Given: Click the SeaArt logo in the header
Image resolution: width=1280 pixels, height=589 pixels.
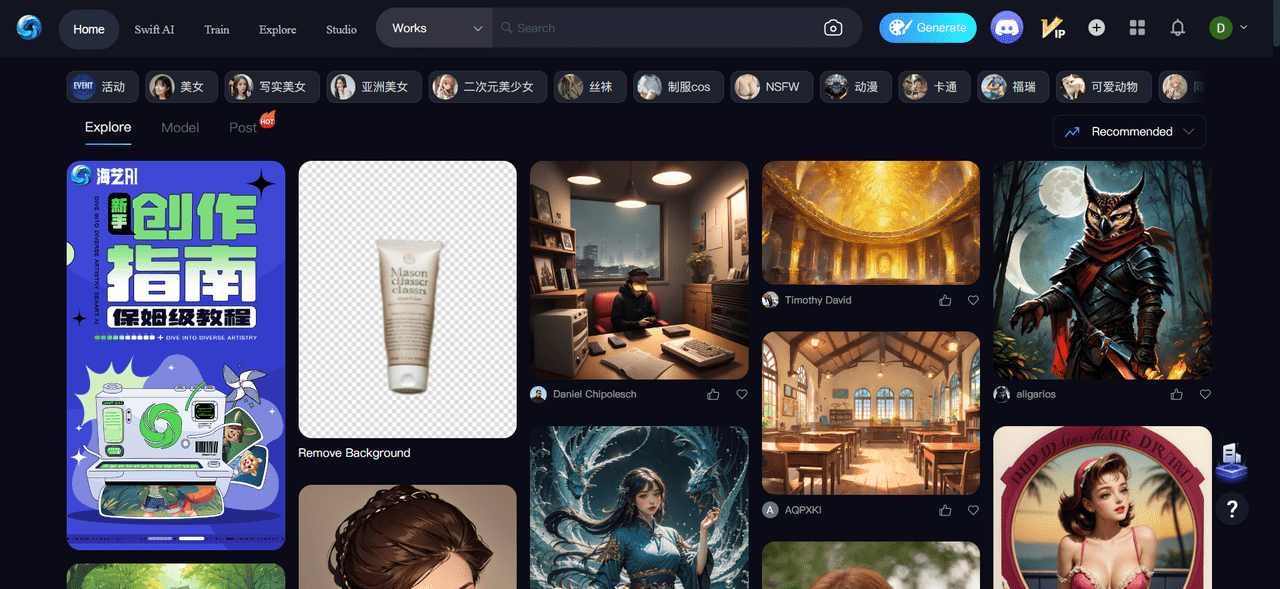Looking at the screenshot, I should point(29,28).
